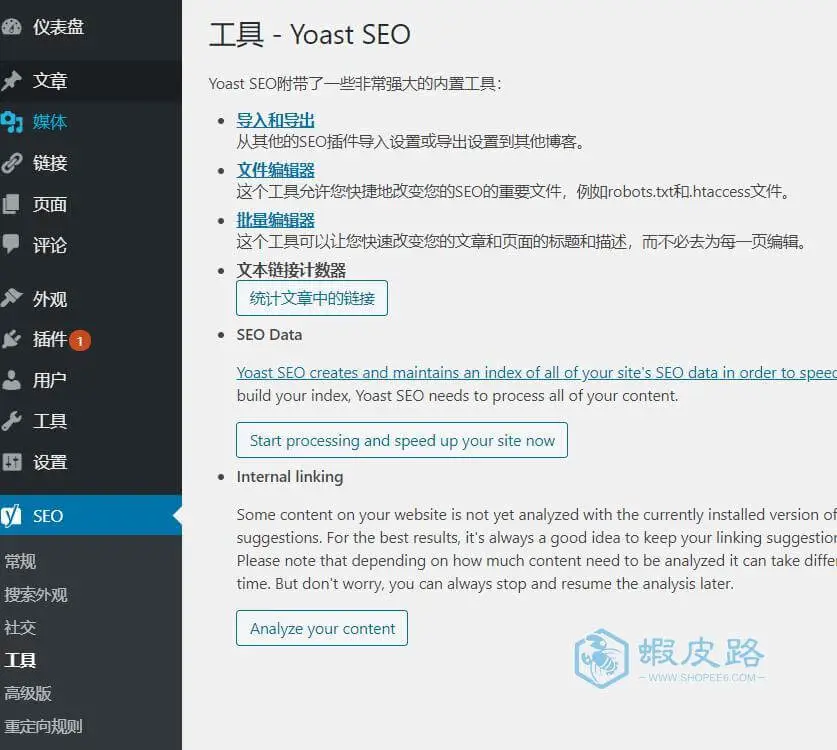This screenshot has width=837, height=750.
Task: Click the Analyze your content button
Action: coord(322,628)
